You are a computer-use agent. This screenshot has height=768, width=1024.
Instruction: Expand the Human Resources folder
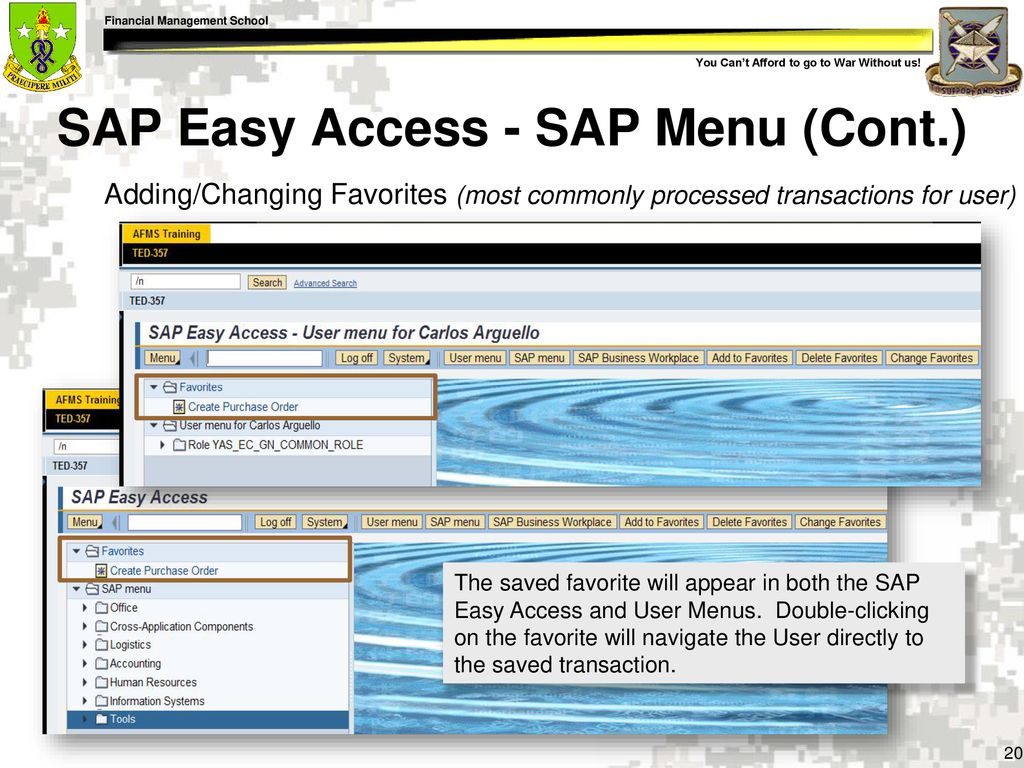pyautogui.click(x=85, y=682)
